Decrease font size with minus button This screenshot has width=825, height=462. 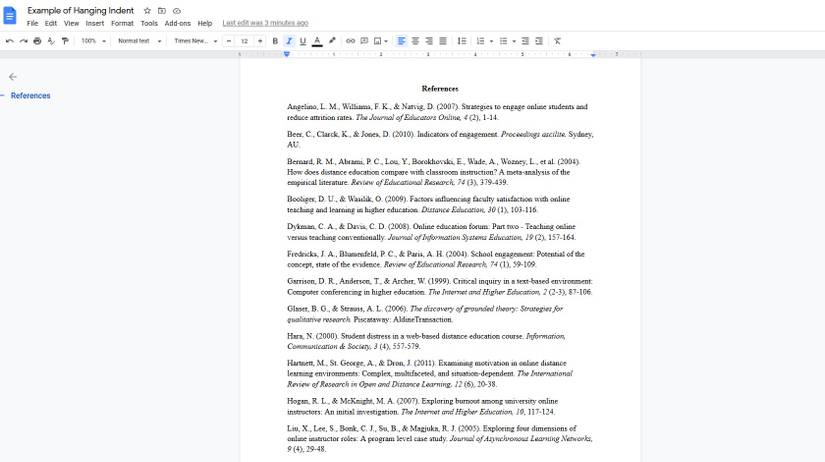(x=229, y=41)
